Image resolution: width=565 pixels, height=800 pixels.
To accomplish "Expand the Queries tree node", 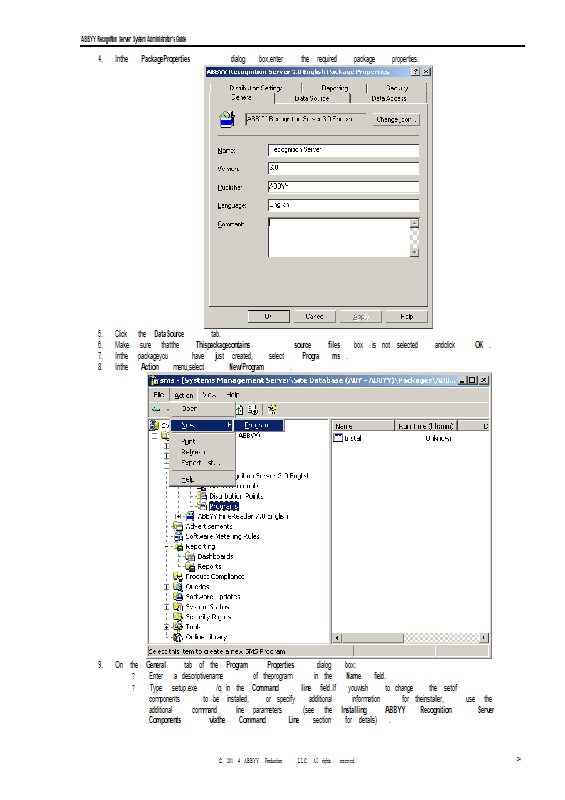I will [166, 587].
